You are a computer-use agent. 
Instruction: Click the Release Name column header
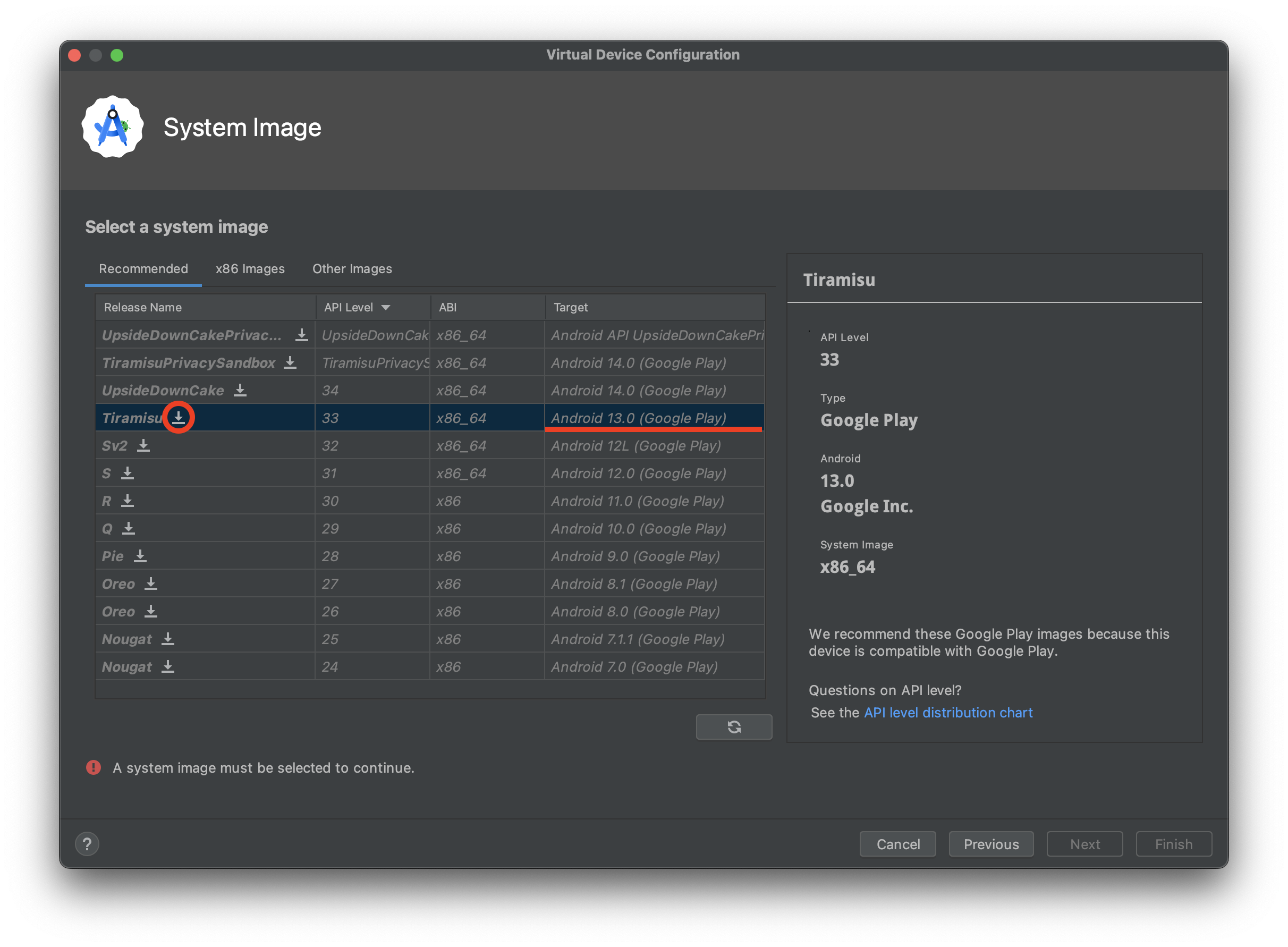tap(143, 308)
